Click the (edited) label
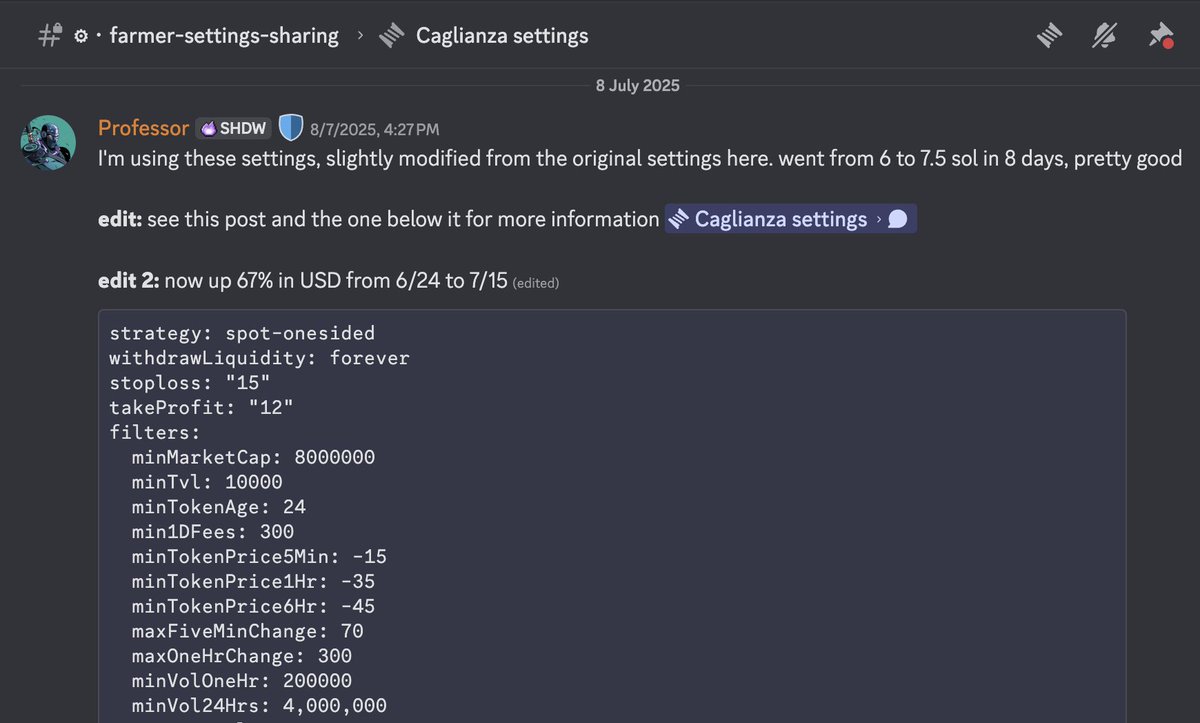The width and height of the screenshot is (1200, 723). coord(536,283)
